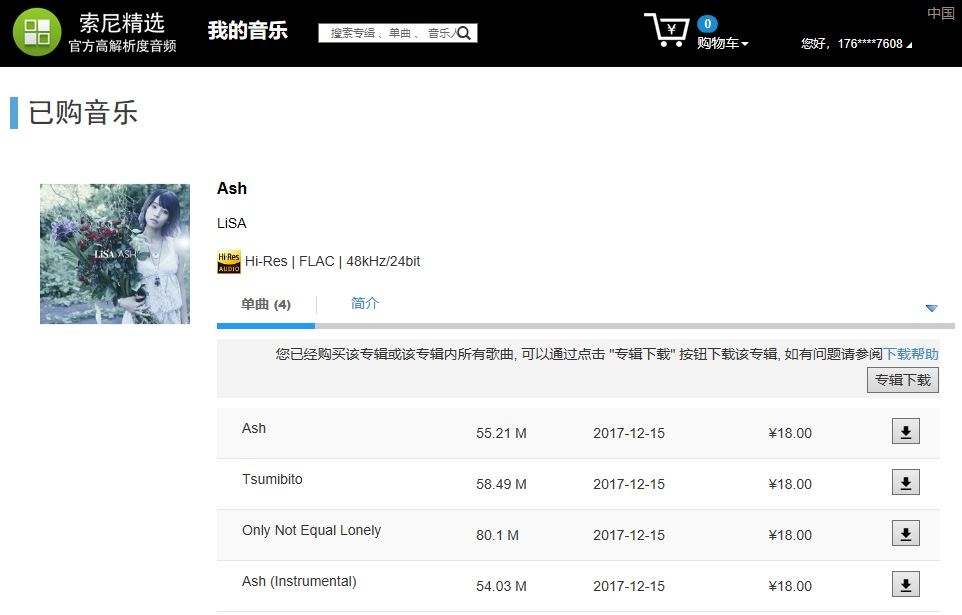Switch to the 单曲 (4) tab
Viewport: 962px width, 615px height.
266,304
